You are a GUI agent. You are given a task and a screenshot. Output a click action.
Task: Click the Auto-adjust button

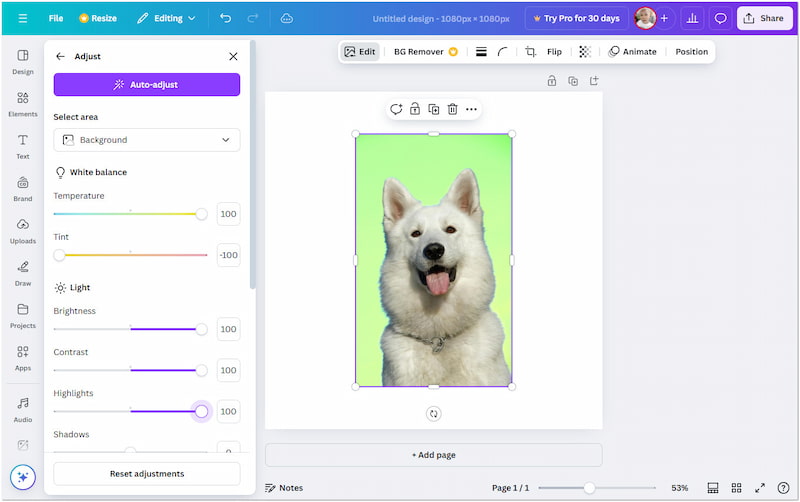tap(146, 85)
